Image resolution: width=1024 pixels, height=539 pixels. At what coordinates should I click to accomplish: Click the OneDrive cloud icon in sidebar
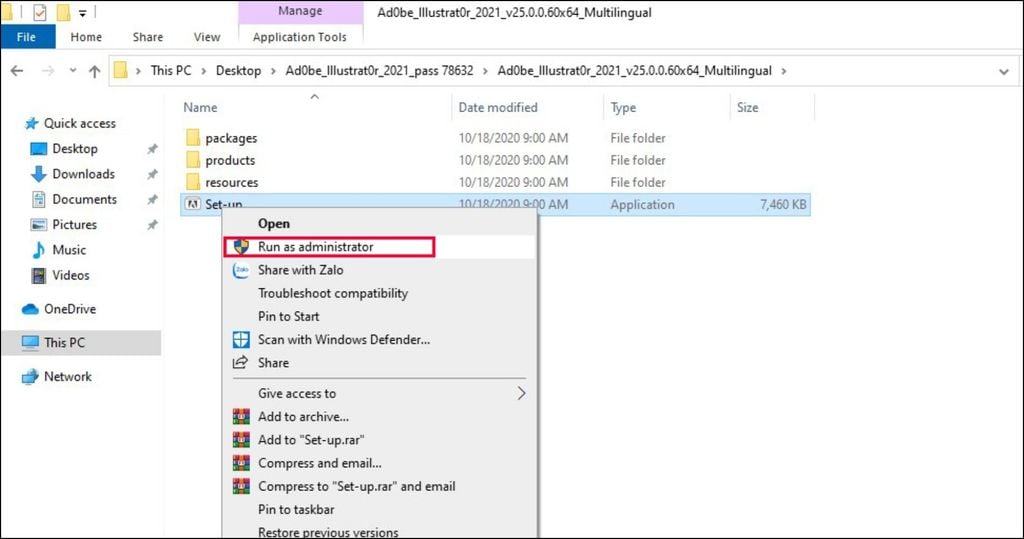[29, 309]
